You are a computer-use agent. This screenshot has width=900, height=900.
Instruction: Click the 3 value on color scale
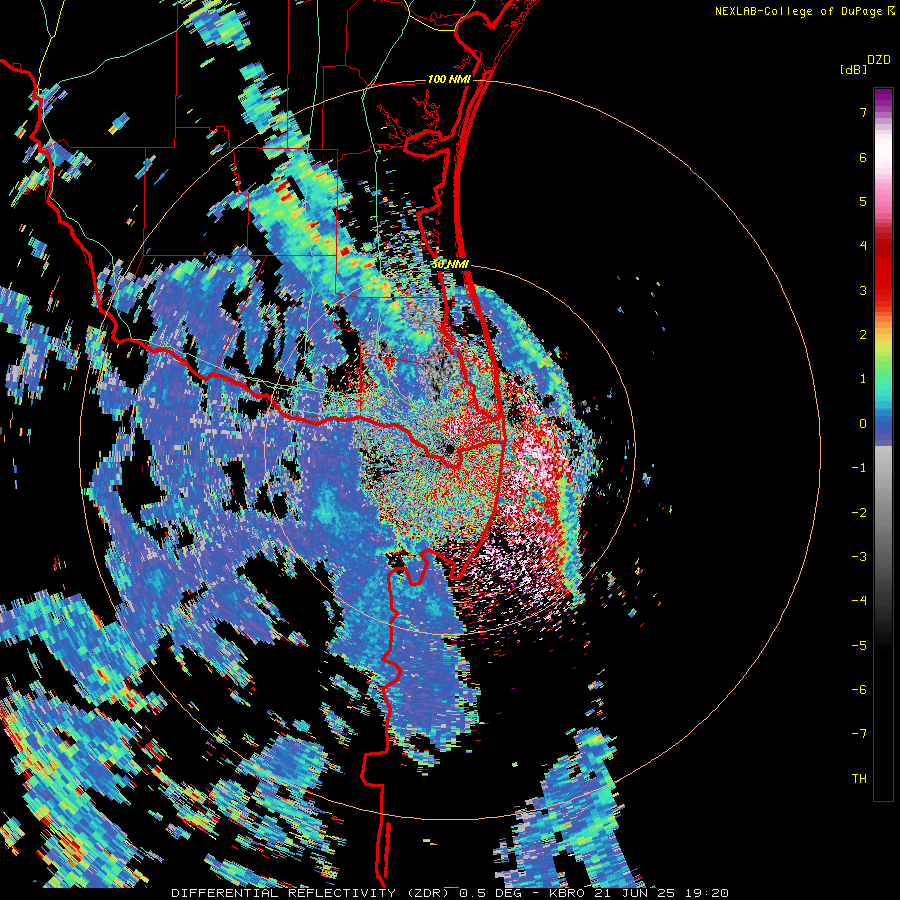863,290
